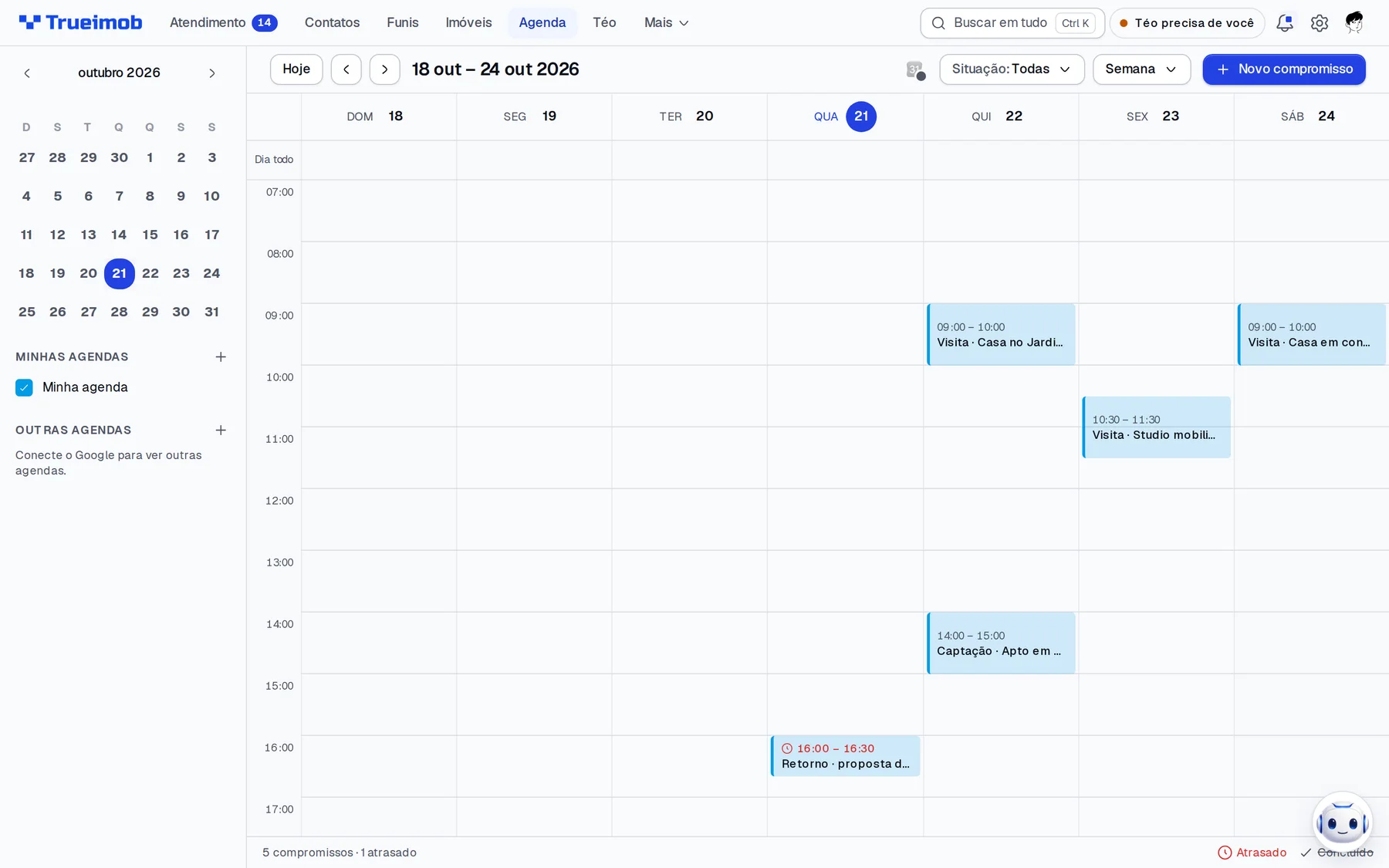Click the Trueimob logo
1389x868 pixels.
[x=81, y=22]
